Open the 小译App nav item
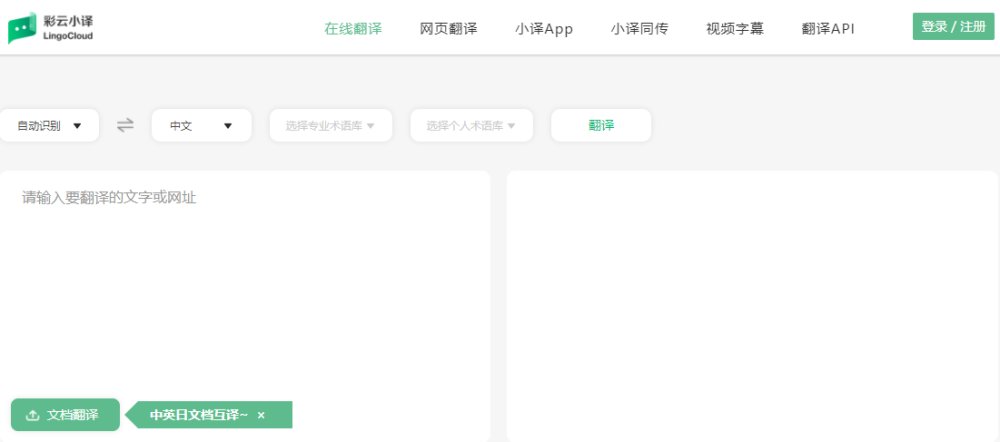This screenshot has height=442, width=1000. point(544,29)
